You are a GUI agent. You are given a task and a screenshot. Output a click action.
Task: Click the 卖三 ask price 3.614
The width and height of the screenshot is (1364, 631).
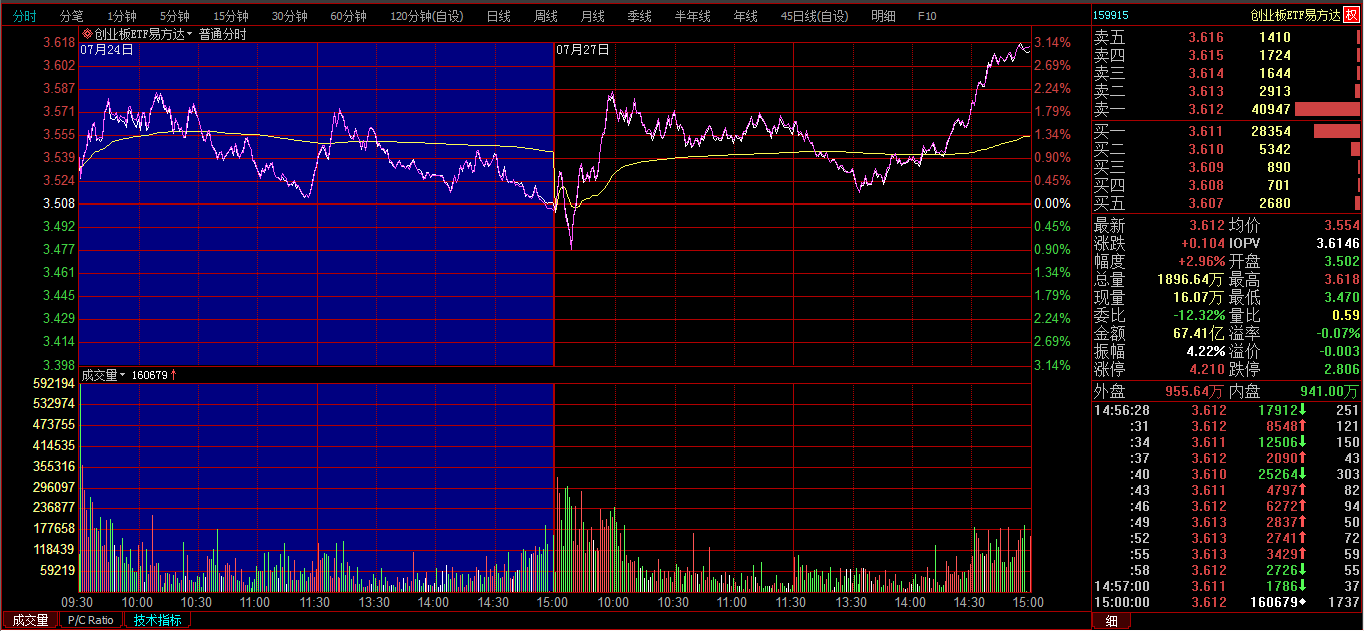1205,73
